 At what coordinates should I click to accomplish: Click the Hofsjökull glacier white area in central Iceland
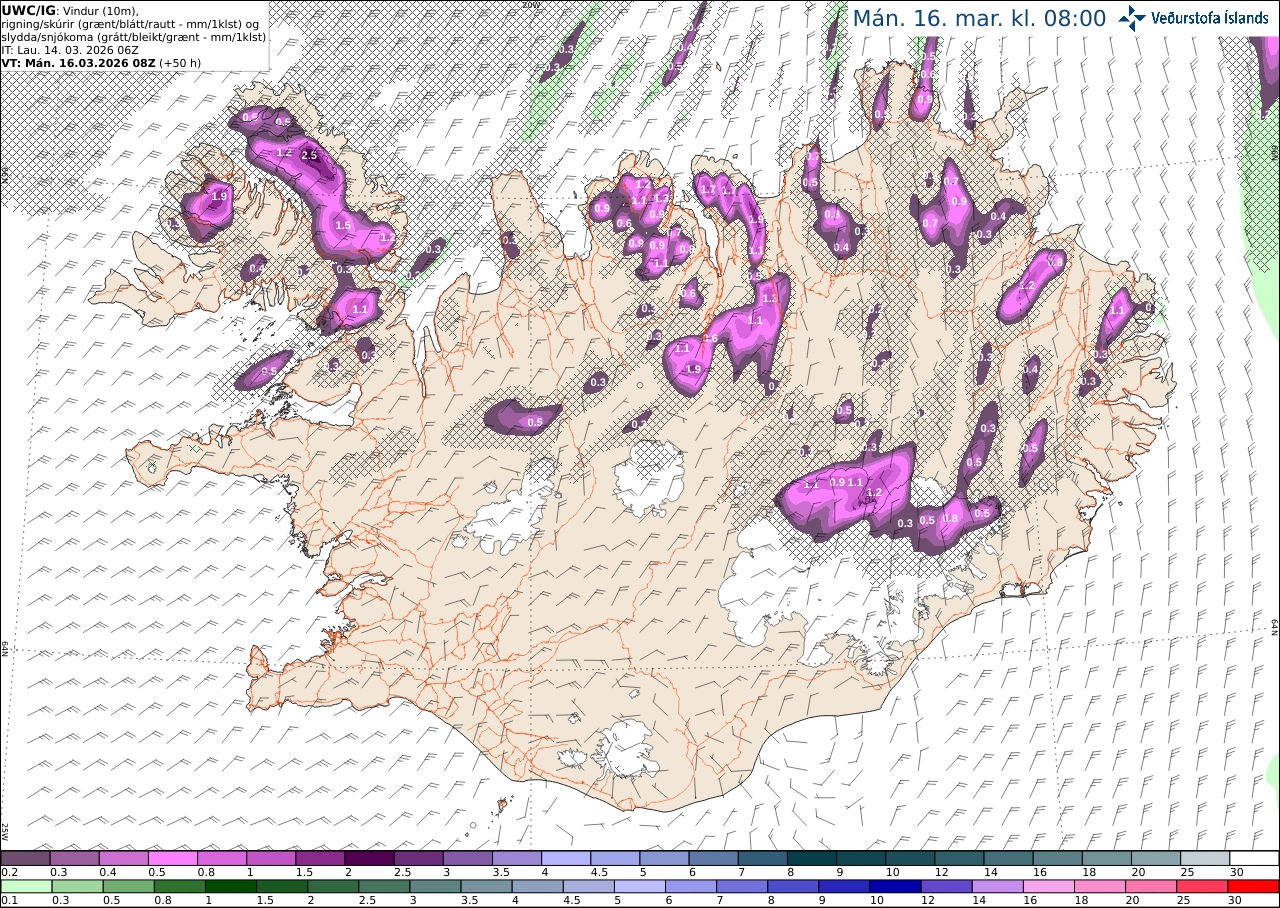click(x=648, y=478)
